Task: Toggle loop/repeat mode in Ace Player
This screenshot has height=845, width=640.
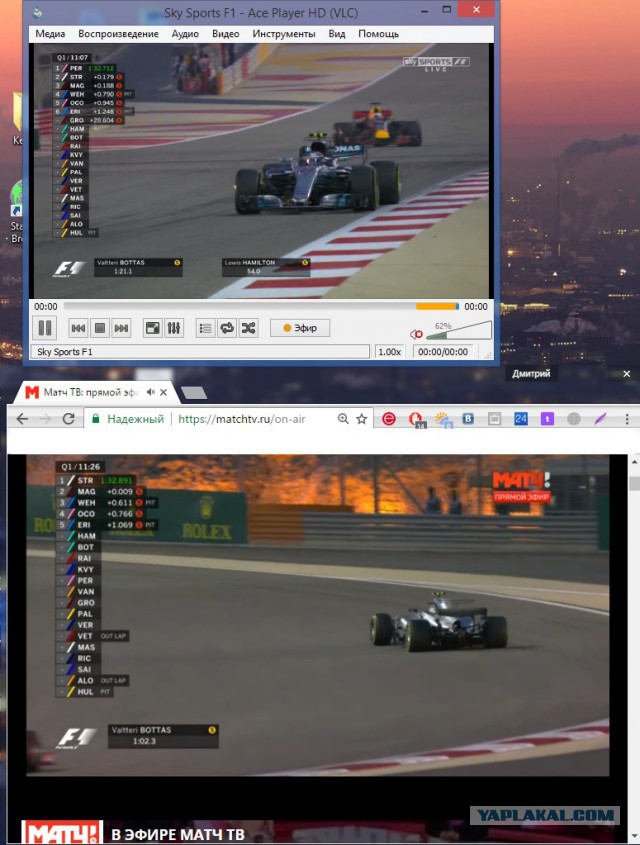Action: click(x=227, y=328)
